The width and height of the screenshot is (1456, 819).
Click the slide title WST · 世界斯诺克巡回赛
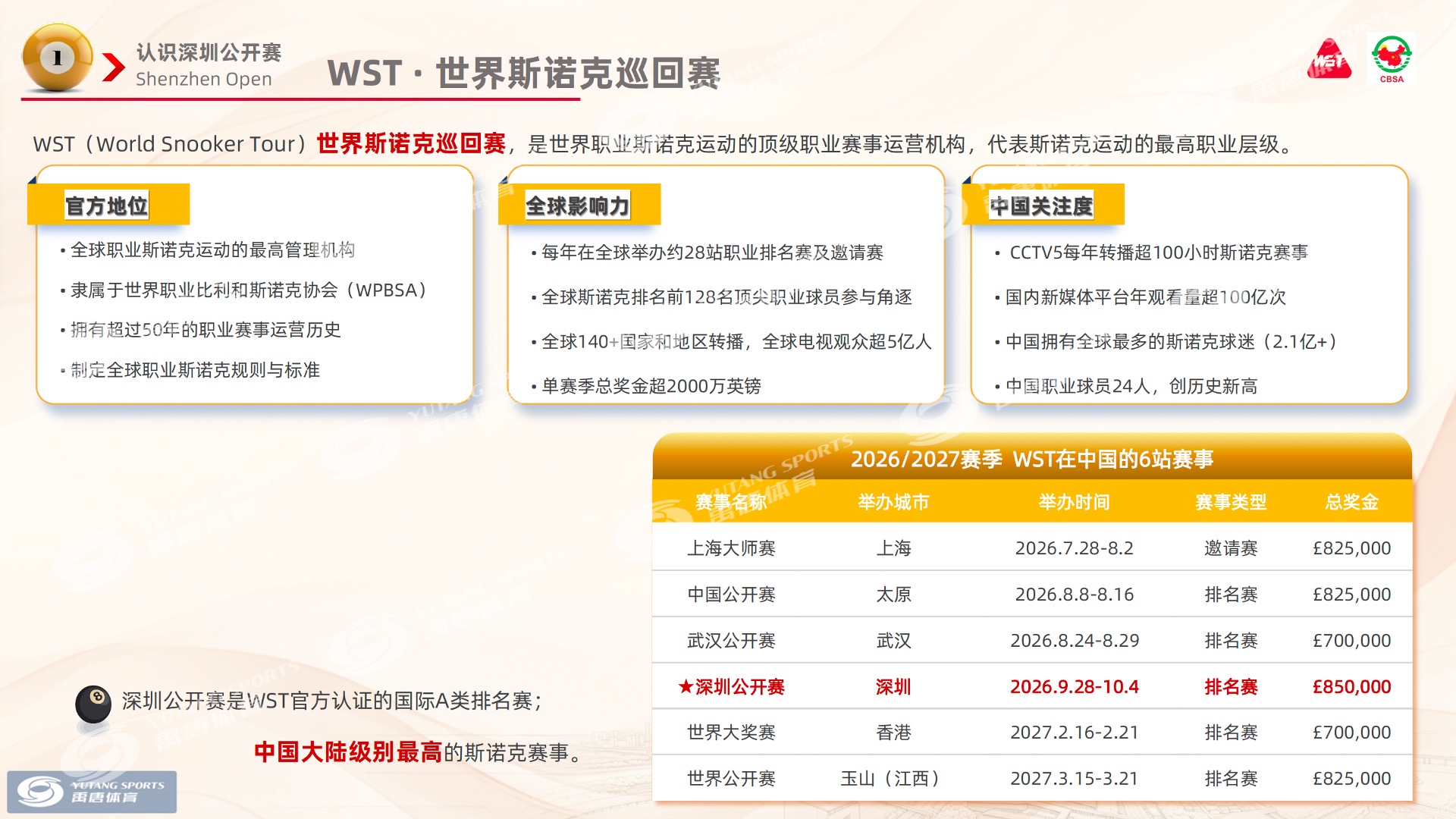point(524,74)
